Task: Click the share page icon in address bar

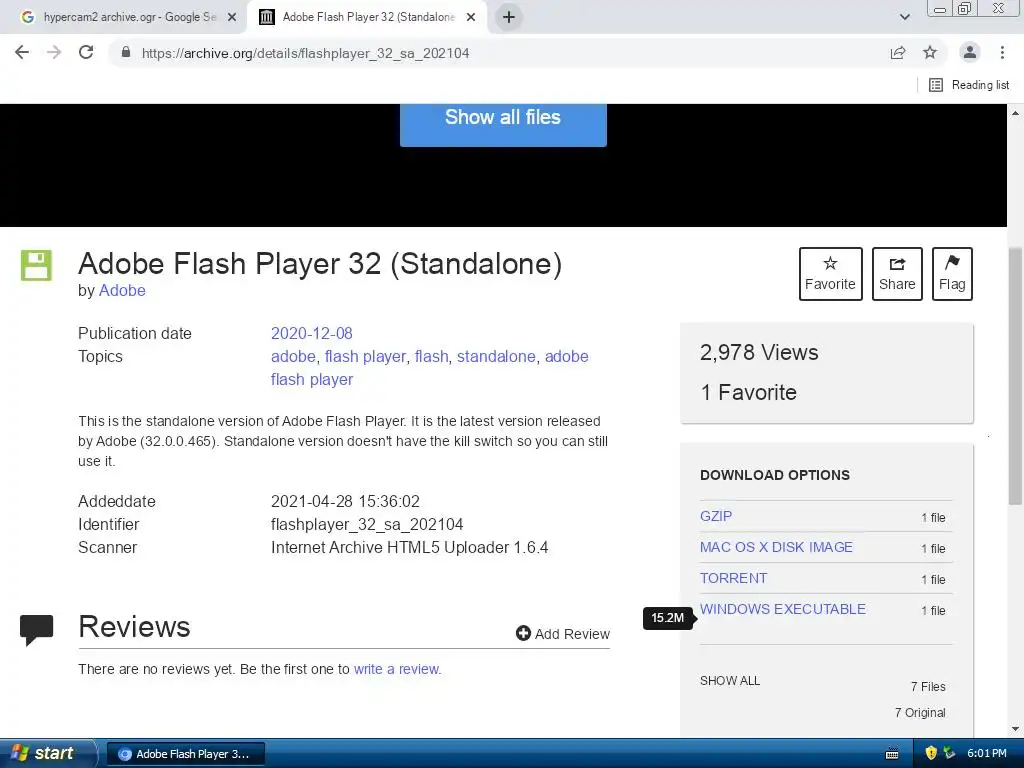Action: click(898, 53)
